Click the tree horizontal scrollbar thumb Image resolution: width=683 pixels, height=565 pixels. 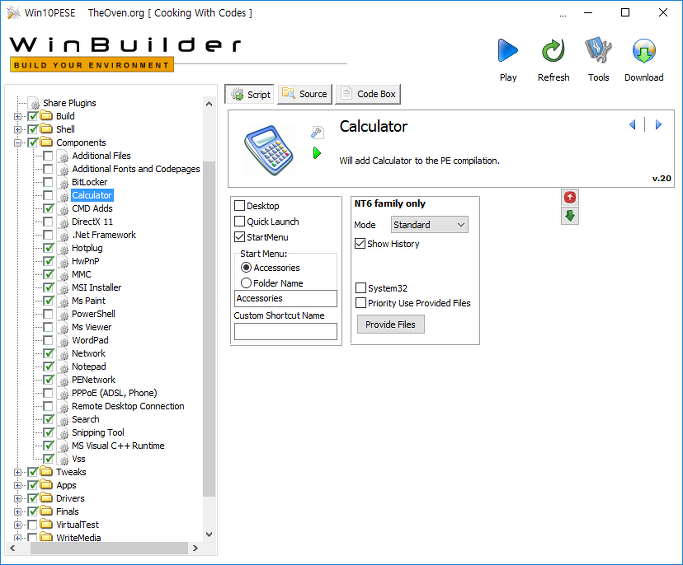109,548
